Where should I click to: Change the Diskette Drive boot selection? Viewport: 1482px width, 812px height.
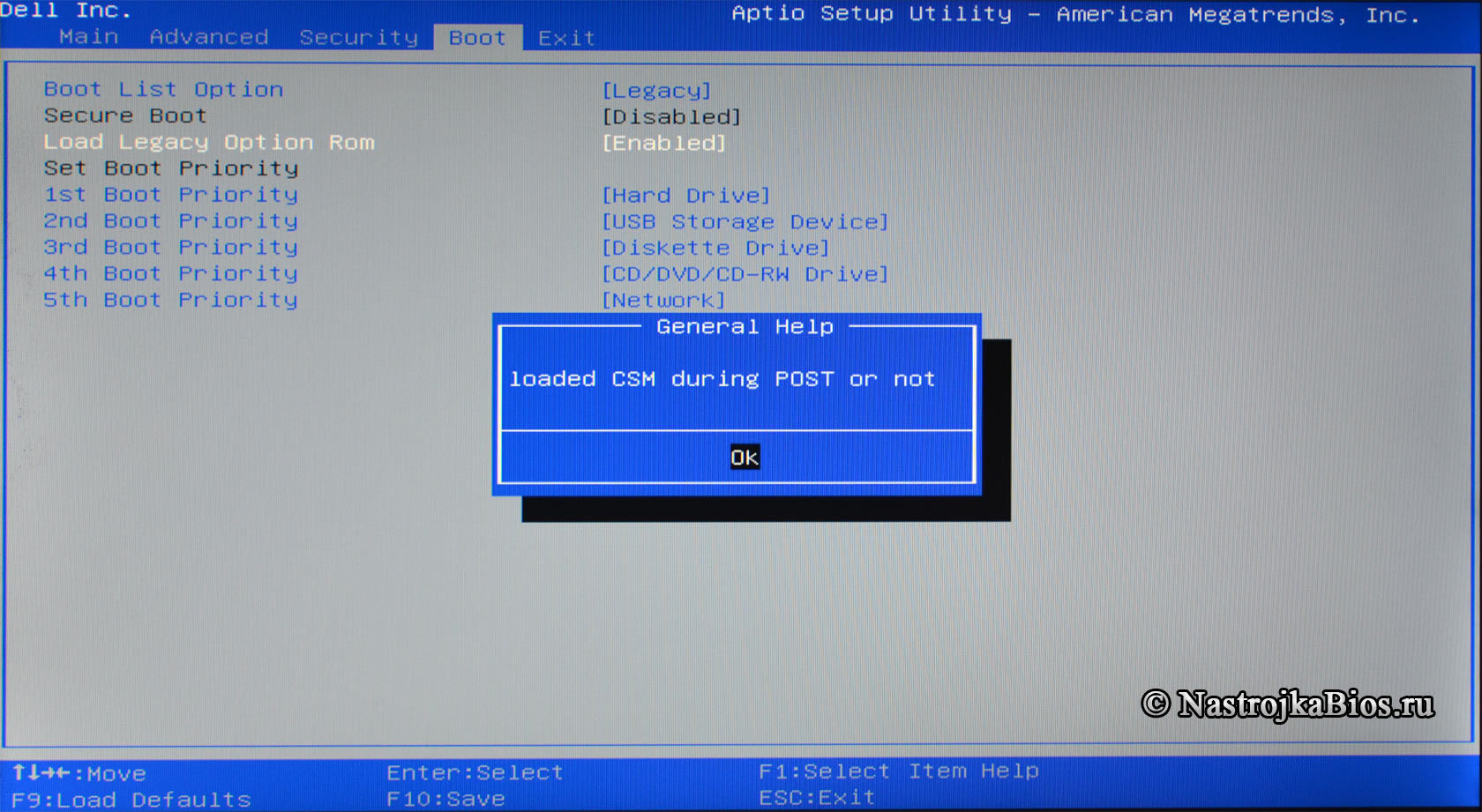(x=715, y=249)
